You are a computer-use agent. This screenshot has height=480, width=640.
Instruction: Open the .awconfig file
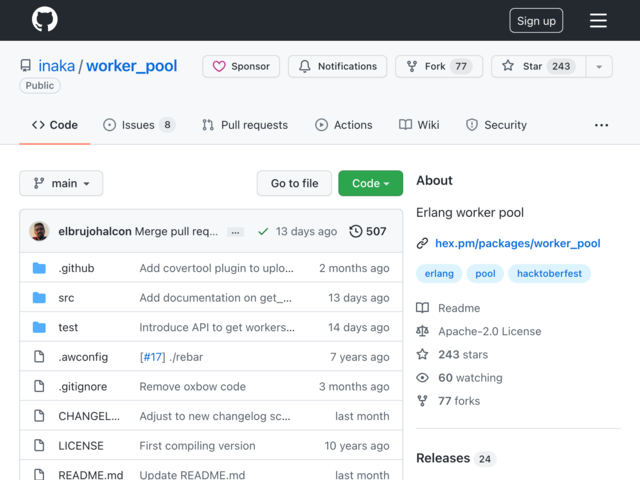pos(83,357)
